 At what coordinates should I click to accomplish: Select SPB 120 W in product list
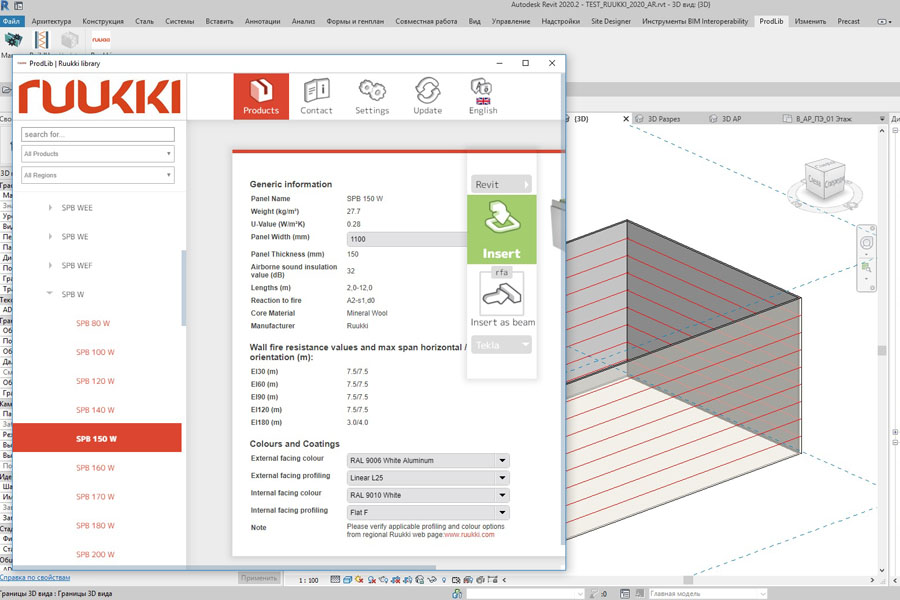click(x=95, y=381)
